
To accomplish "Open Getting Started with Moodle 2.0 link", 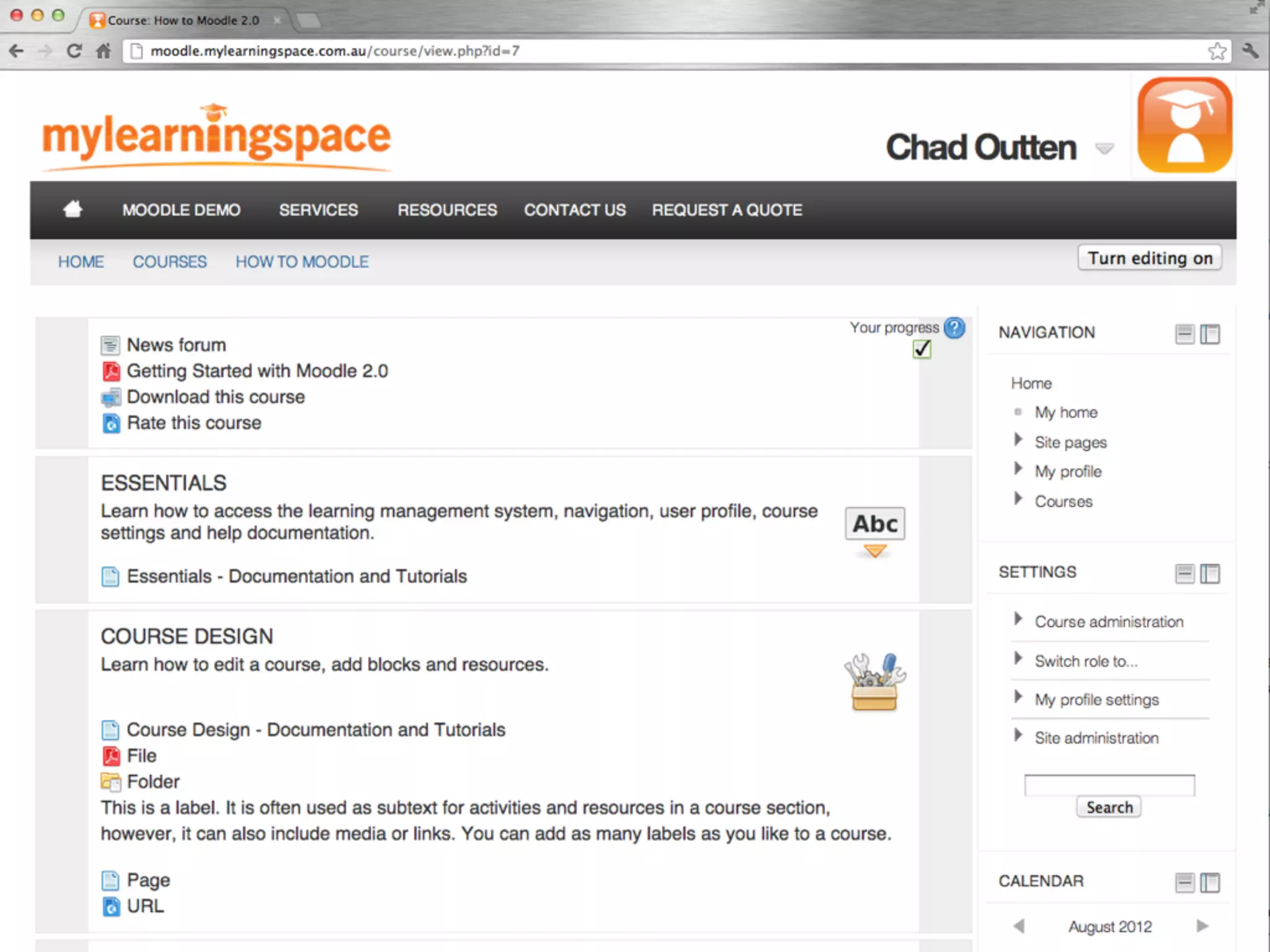I will coord(257,371).
